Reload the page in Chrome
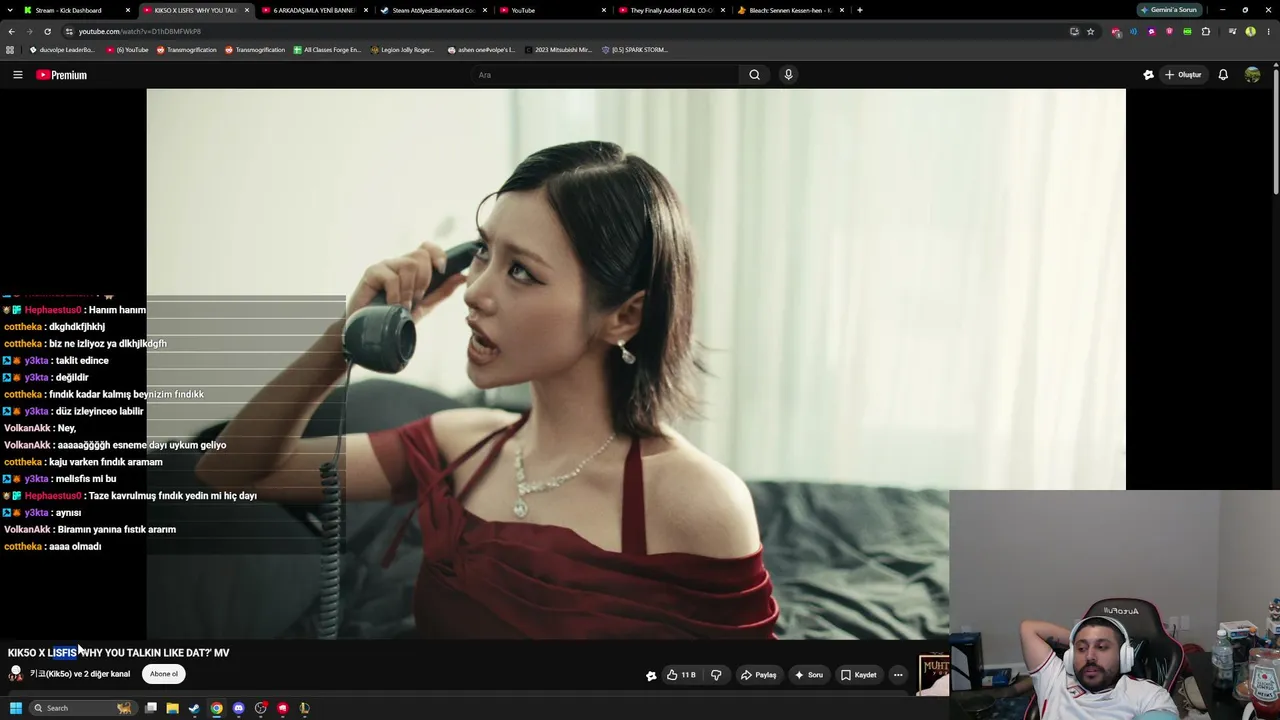 (47, 31)
